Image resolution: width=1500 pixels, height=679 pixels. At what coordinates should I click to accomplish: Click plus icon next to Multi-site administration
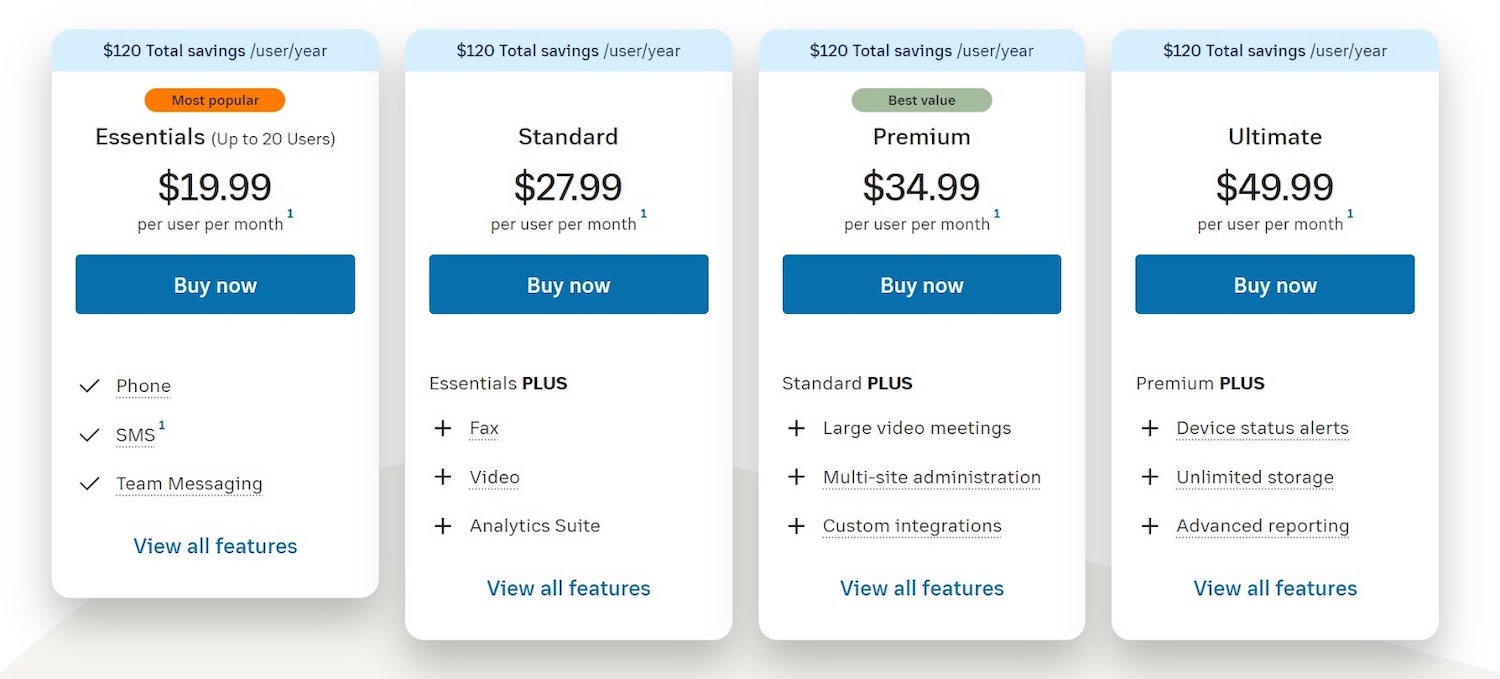[x=796, y=477]
